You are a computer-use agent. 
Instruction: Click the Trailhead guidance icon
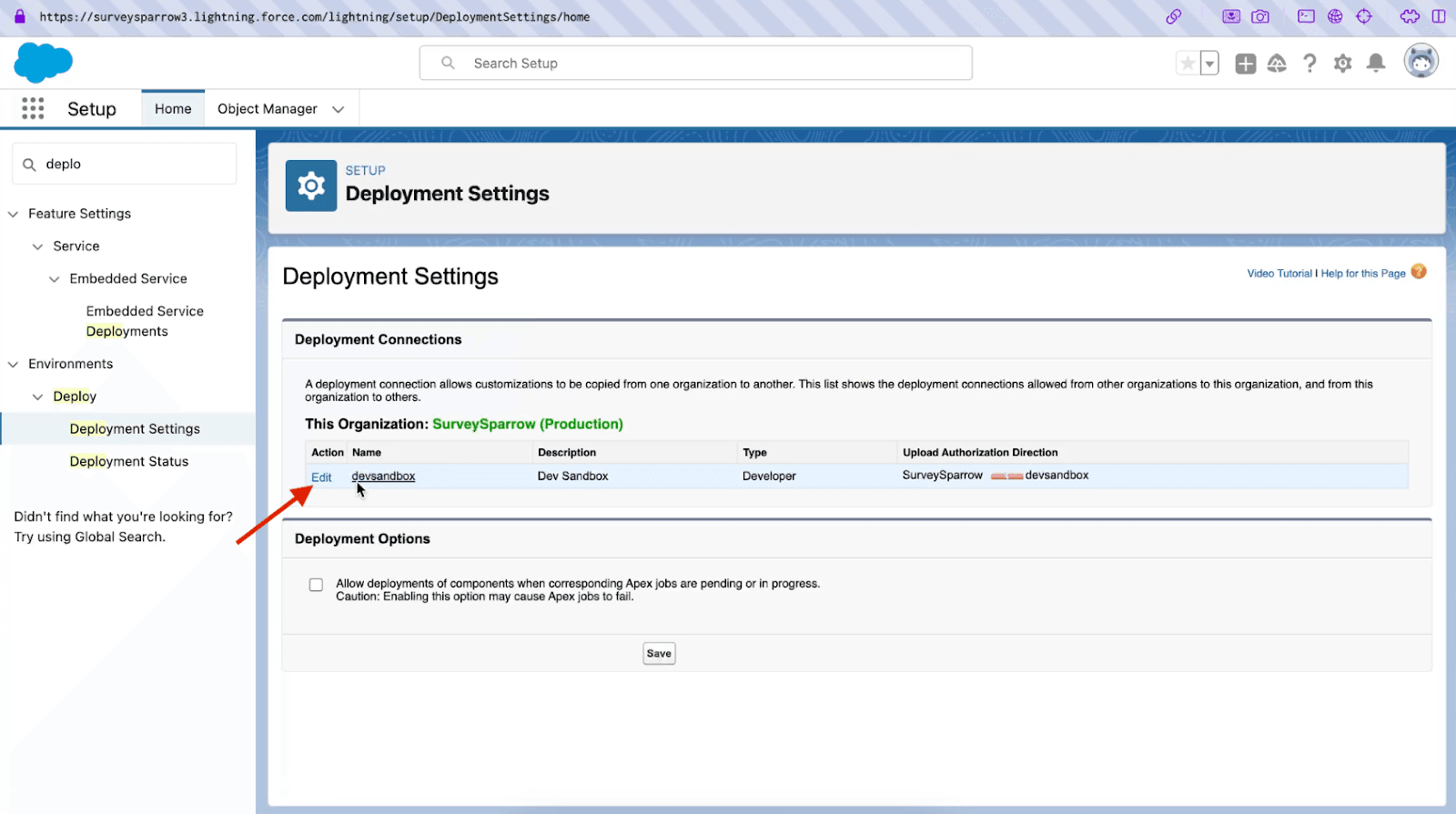[x=1277, y=63]
